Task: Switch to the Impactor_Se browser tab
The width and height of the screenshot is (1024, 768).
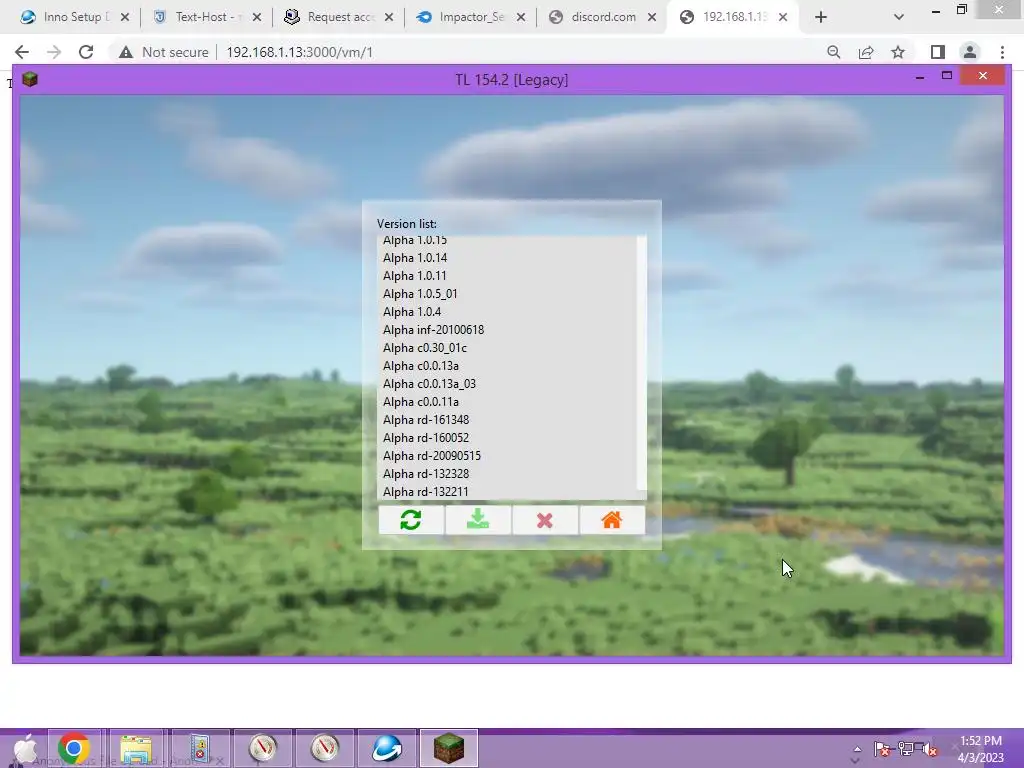Action: (471, 17)
